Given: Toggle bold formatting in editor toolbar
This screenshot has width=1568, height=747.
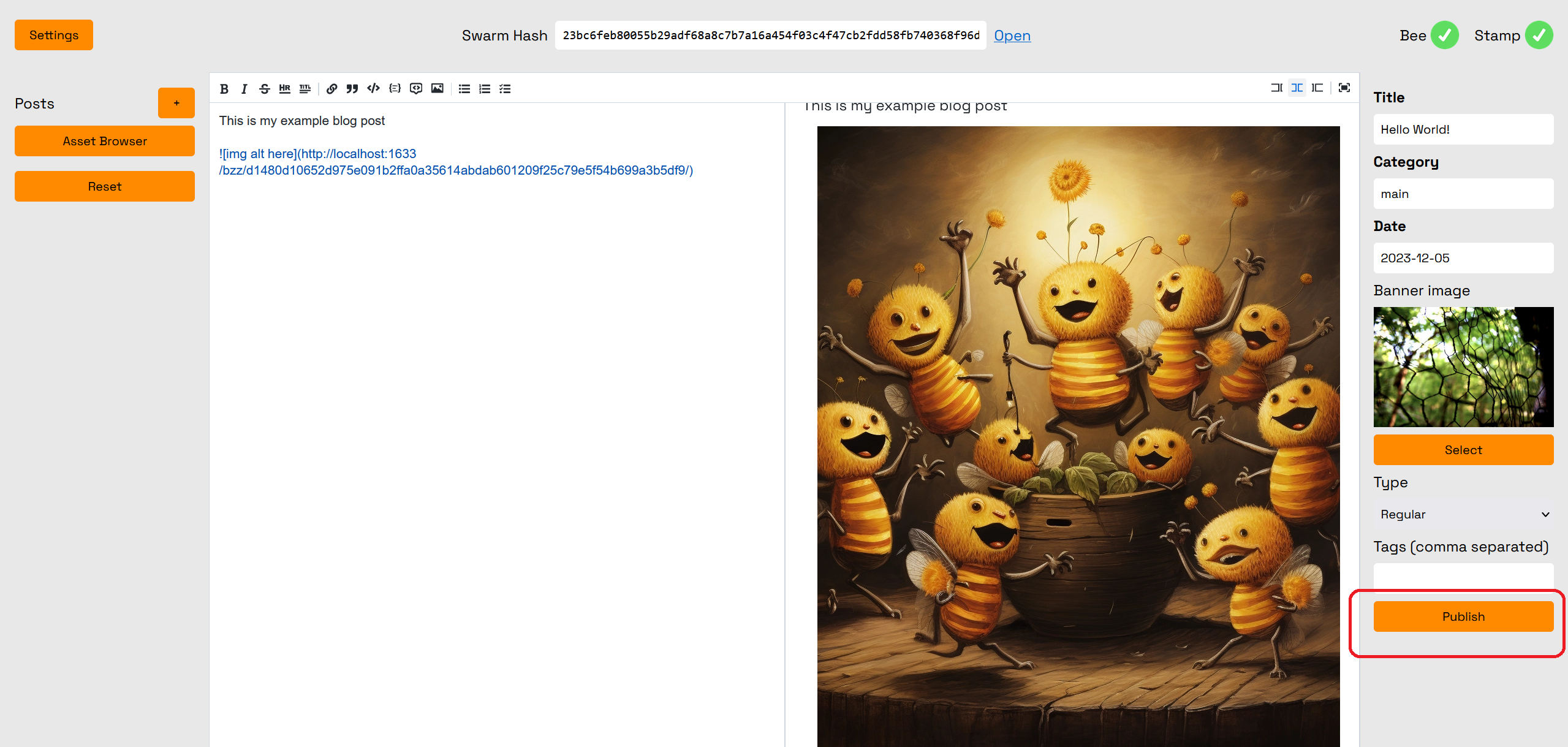Looking at the screenshot, I should point(224,89).
